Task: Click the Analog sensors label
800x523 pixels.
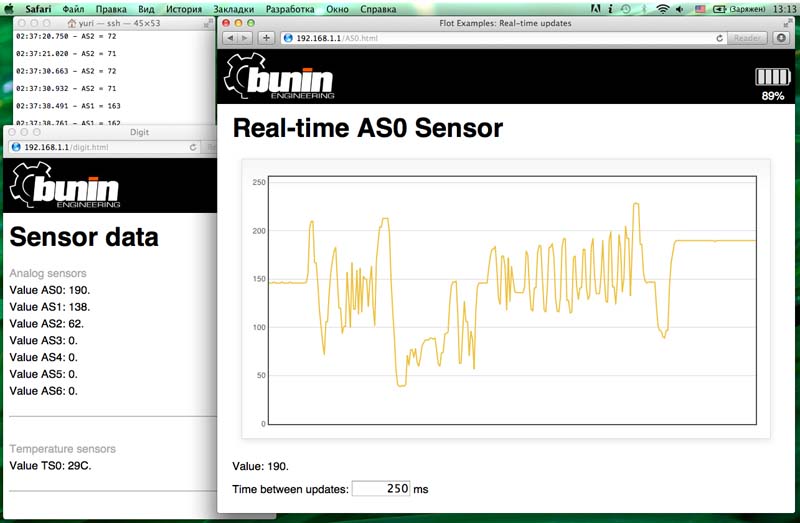Action: pos(48,273)
